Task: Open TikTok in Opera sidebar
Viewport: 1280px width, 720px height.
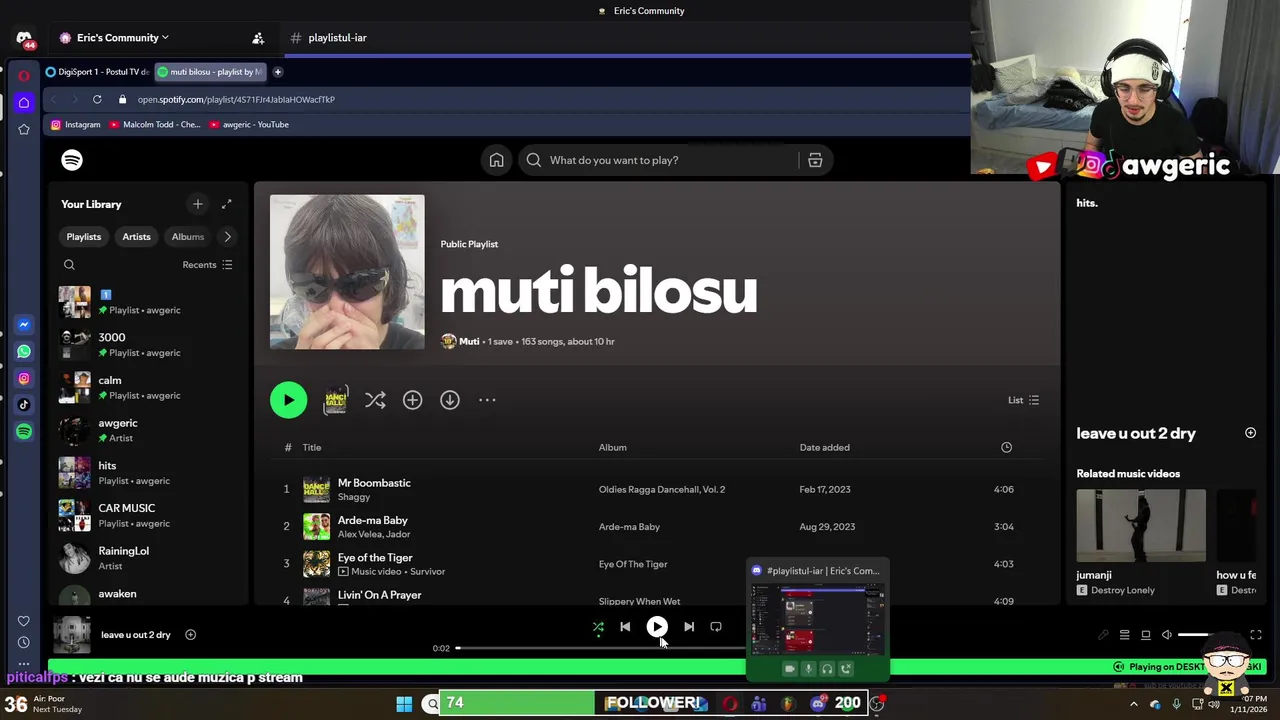Action: 24,405
